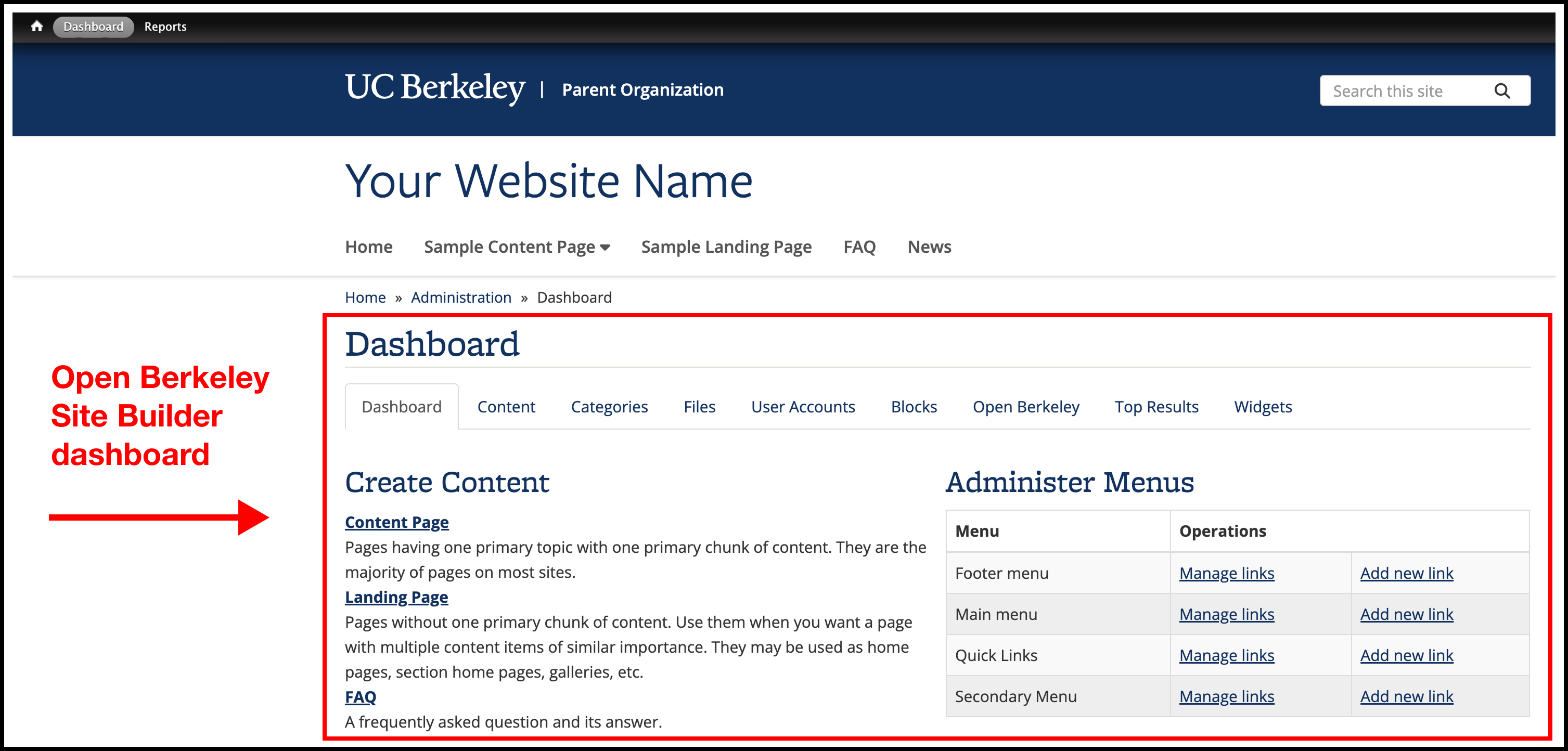This screenshot has height=751, width=1568.
Task: Click the Create Content heading
Action: pos(447,483)
